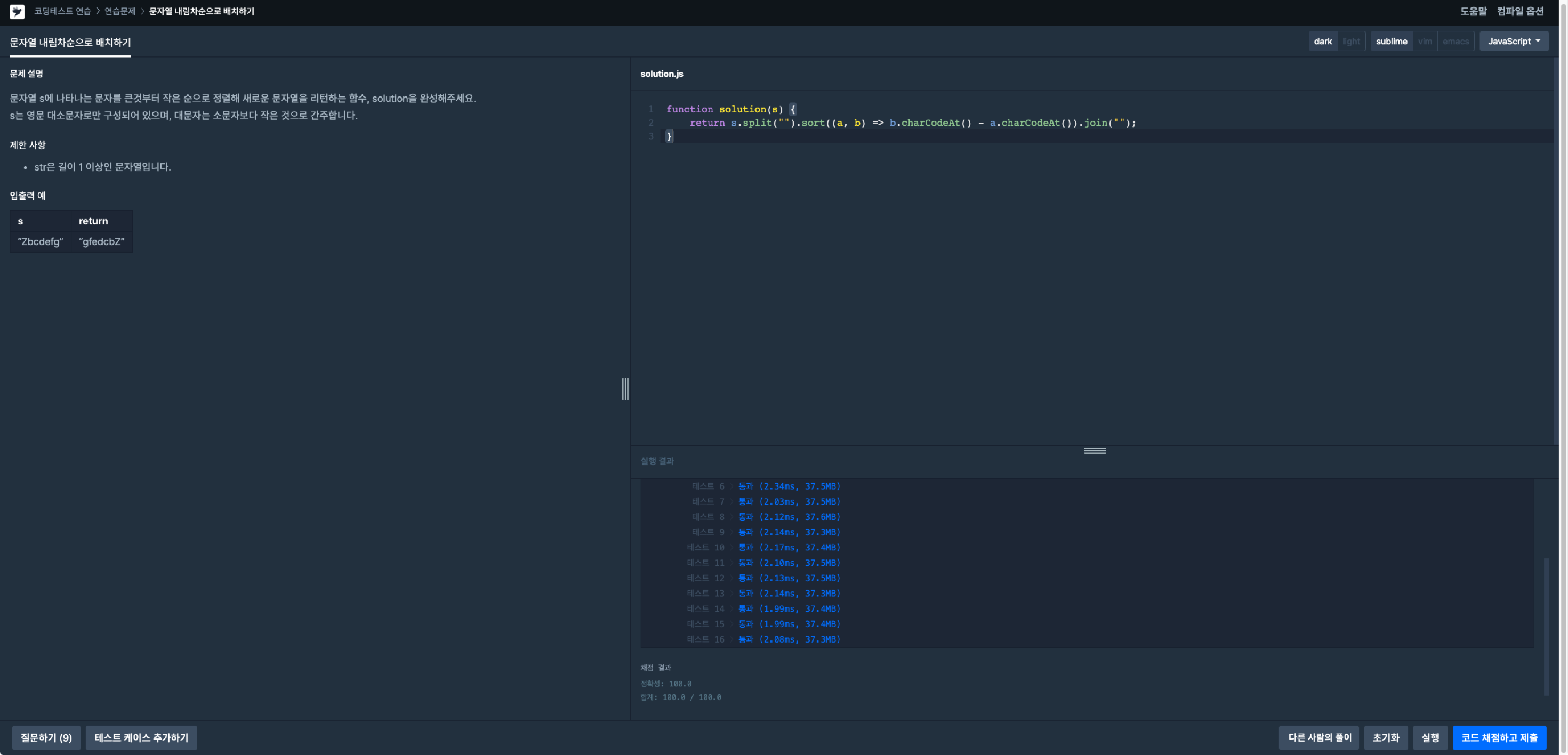Enable emacs keybinding mode

(x=1456, y=42)
